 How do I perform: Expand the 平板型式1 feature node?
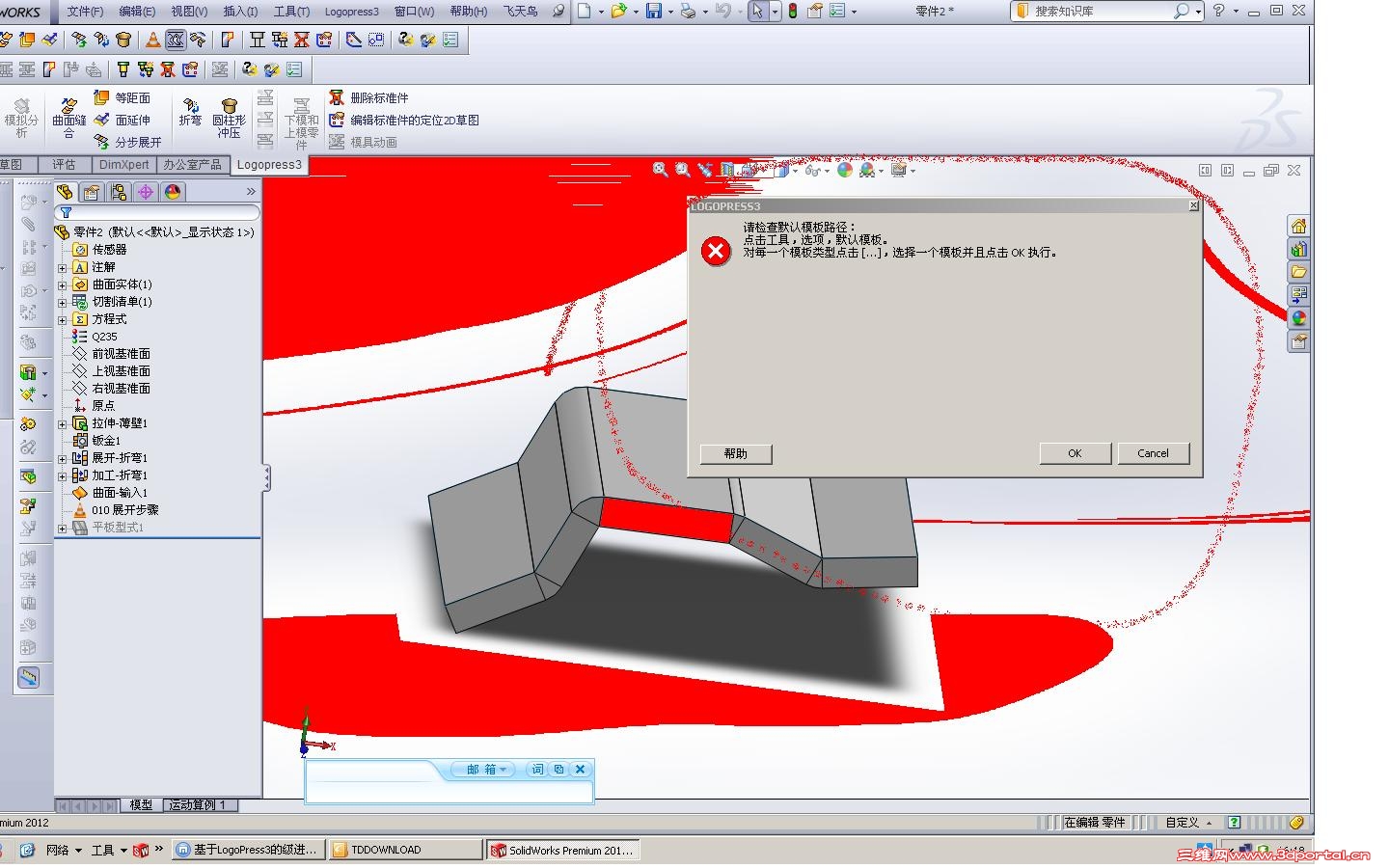point(63,528)
